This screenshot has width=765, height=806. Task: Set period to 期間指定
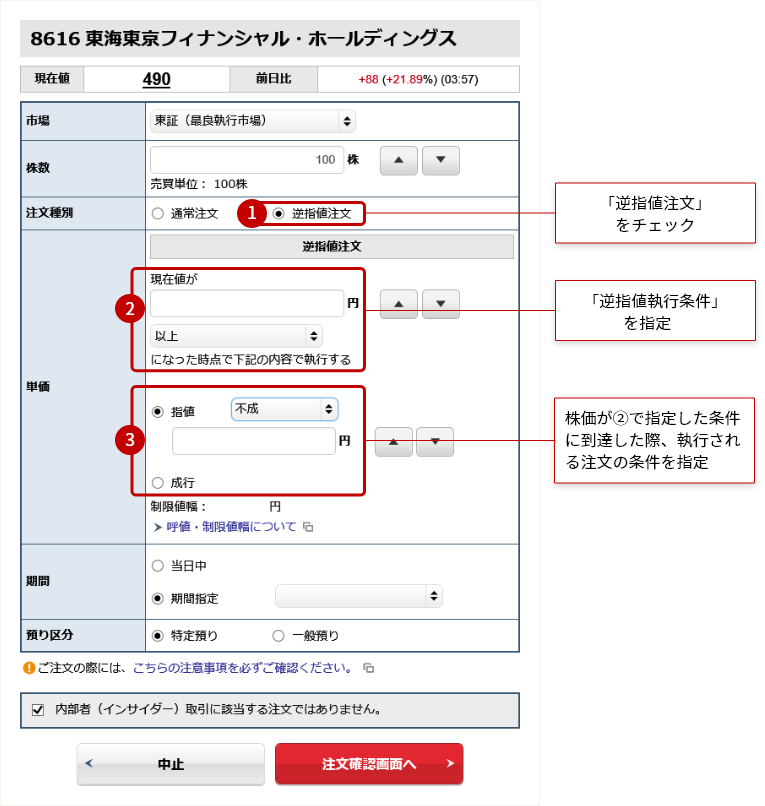(158, 598)
